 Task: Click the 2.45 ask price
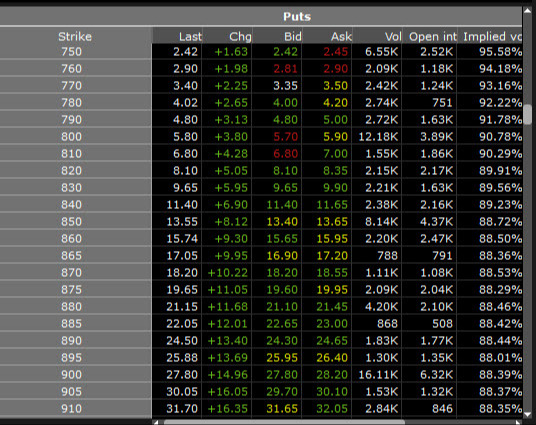coord(335,52)
